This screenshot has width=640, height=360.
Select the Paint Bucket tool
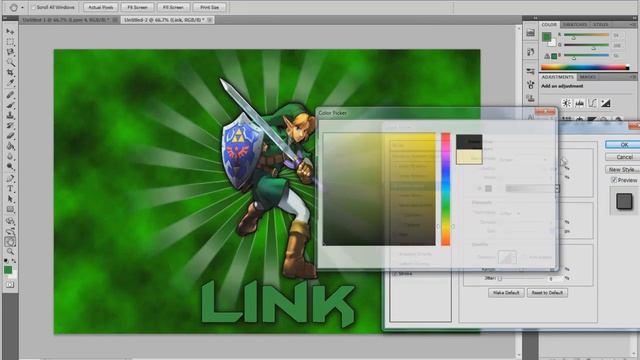click(10, 146)
